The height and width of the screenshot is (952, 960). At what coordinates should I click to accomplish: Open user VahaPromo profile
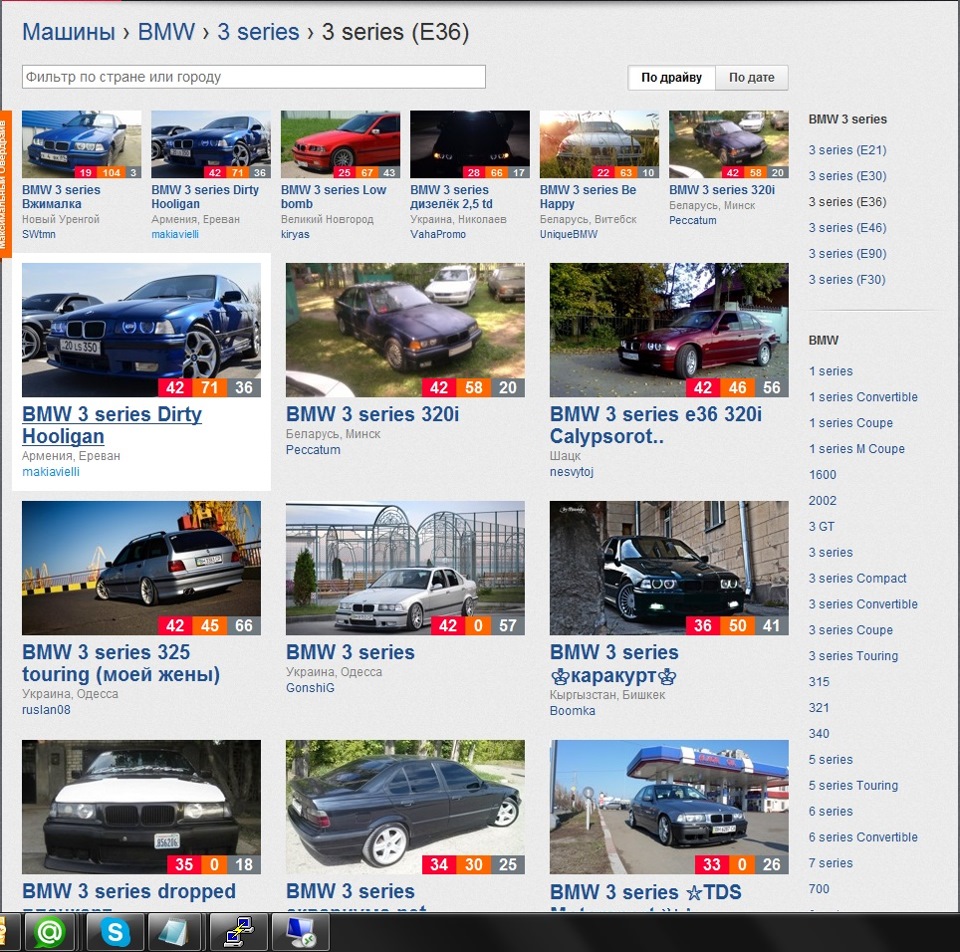click(438, 234)
